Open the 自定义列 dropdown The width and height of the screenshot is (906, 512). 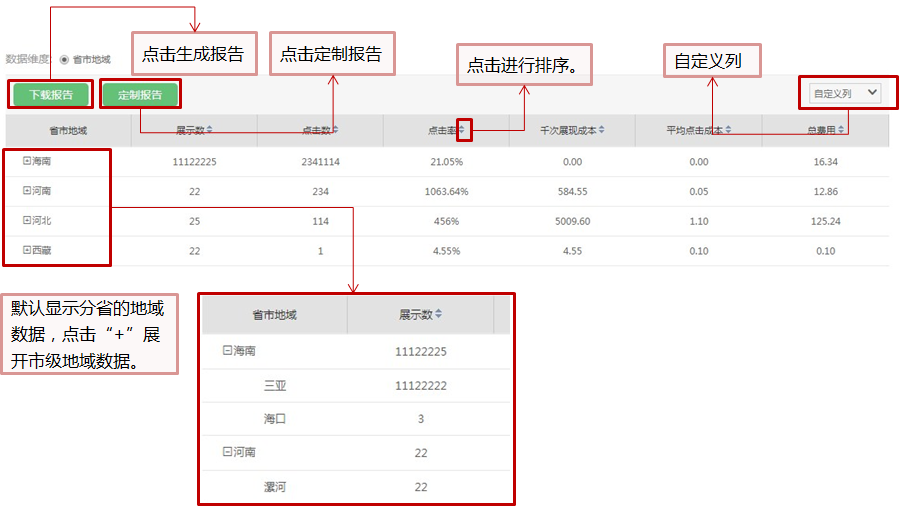(846, 93)
